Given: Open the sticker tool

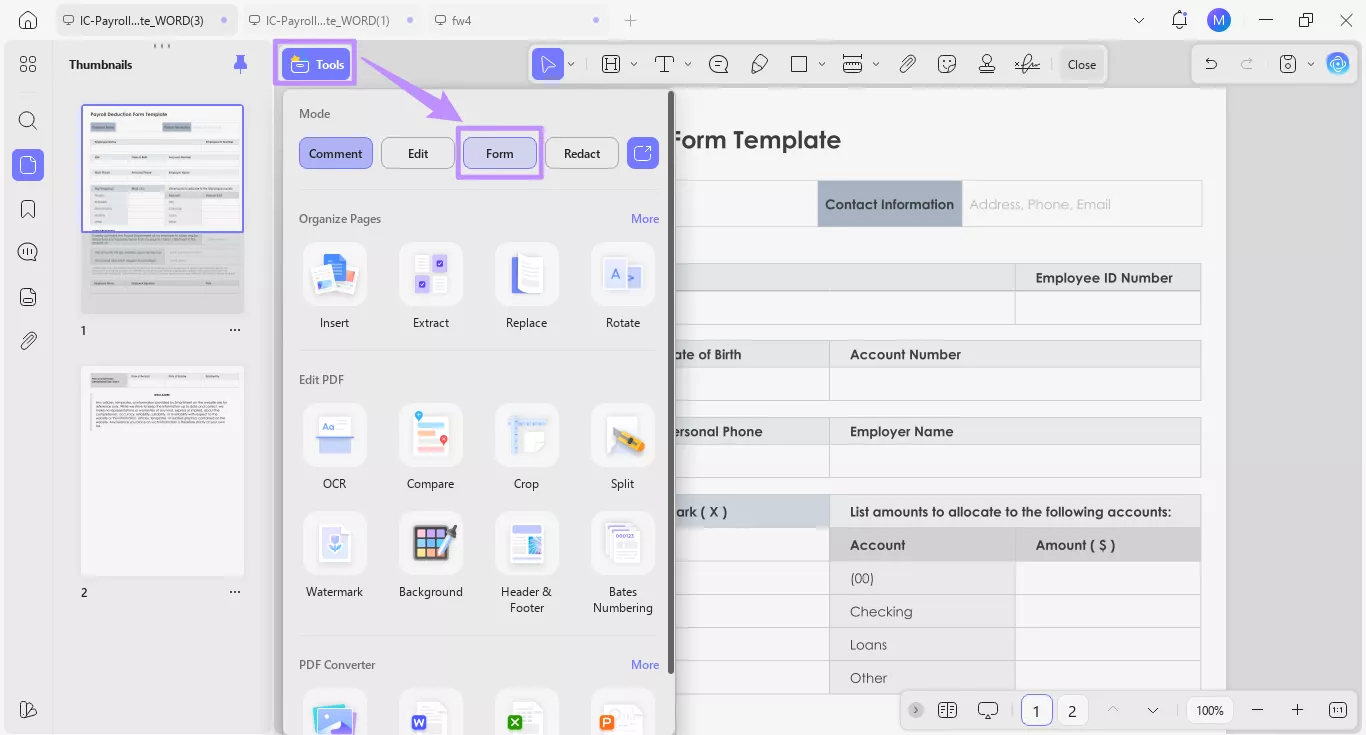Looking at the screenshot, I should pos(946,63).
